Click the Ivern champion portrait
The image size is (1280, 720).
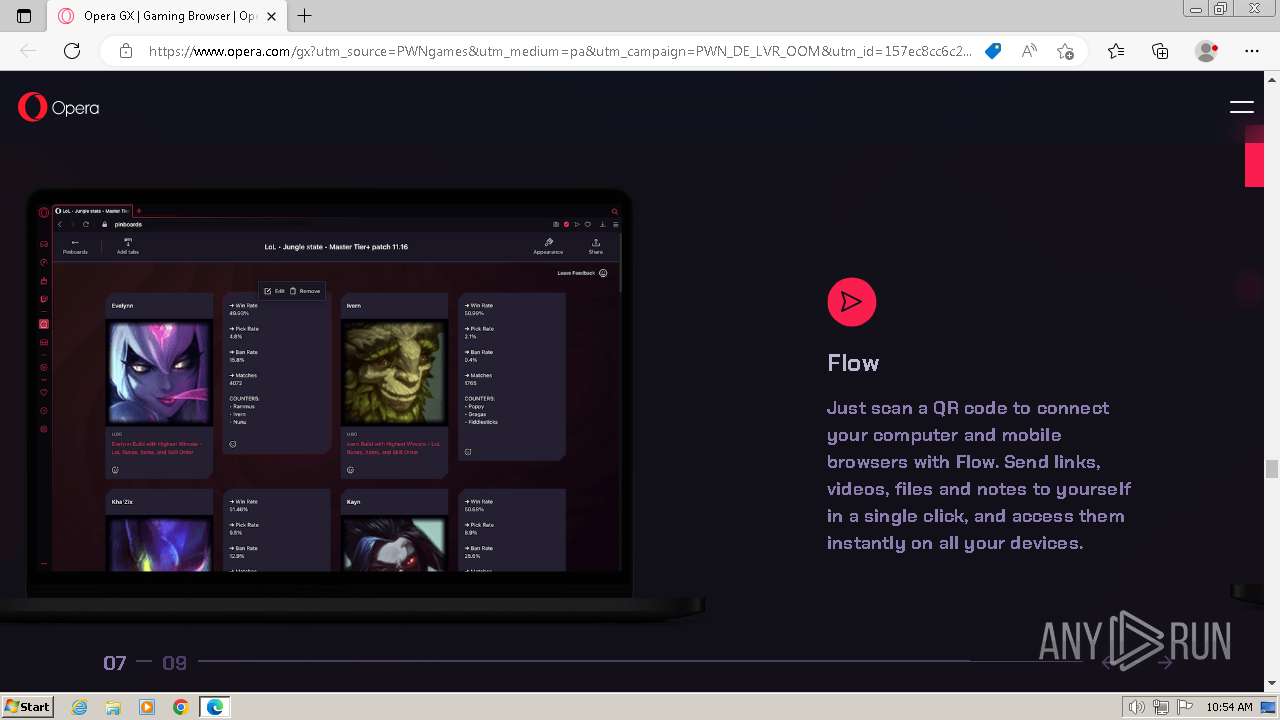394,372
